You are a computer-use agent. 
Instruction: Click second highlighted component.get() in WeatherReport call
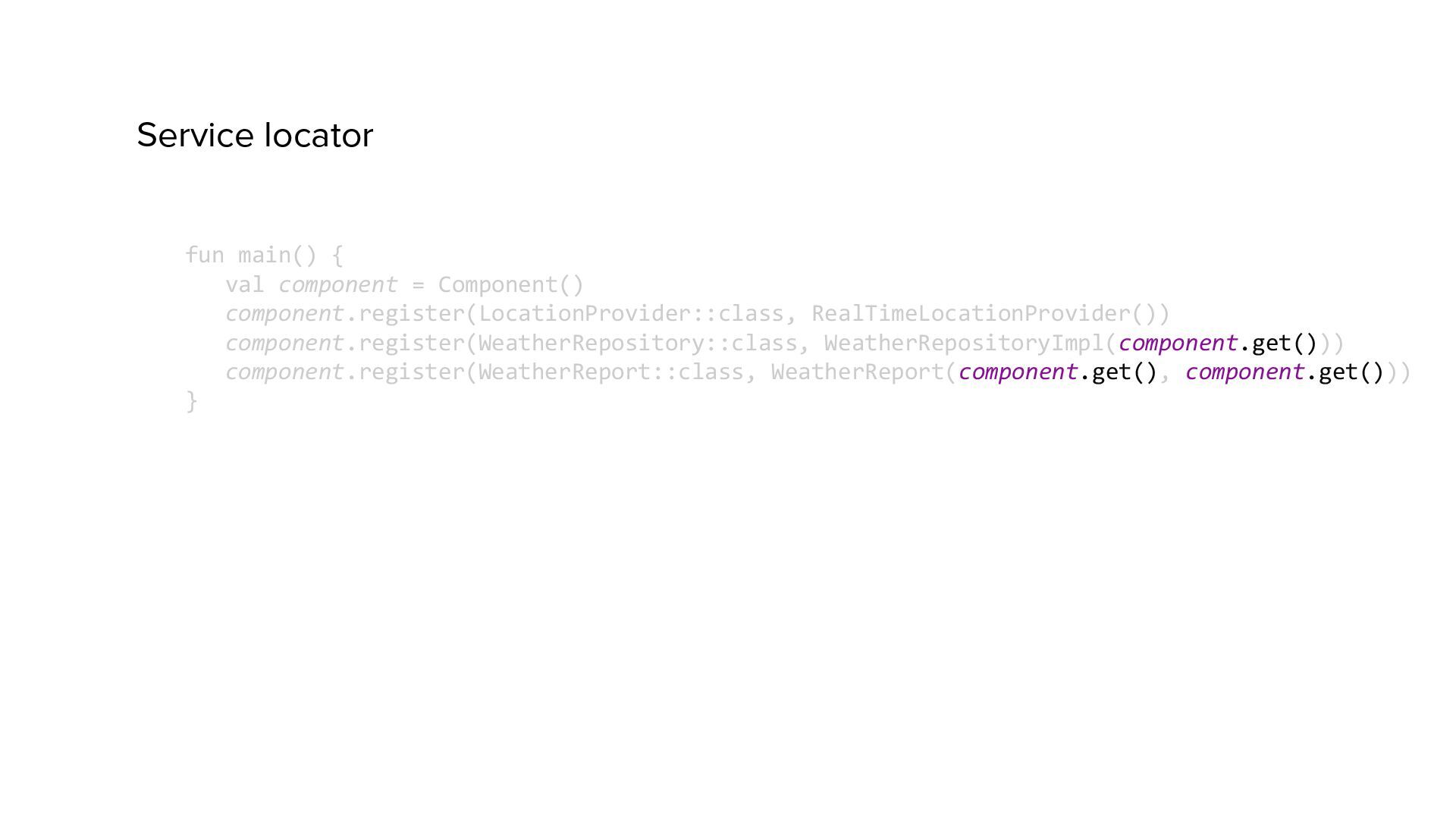1285,372
